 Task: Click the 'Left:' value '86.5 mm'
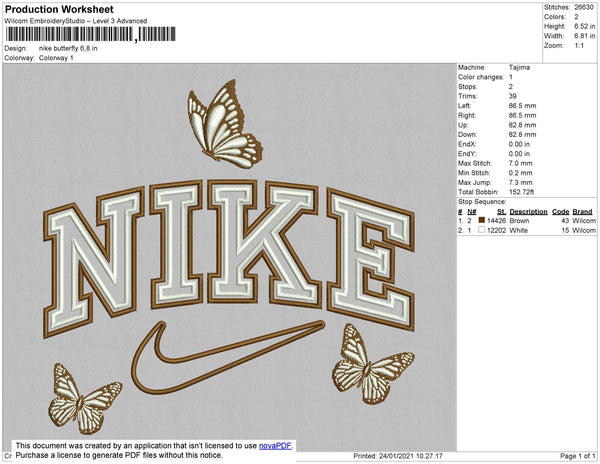pos(522,106)
